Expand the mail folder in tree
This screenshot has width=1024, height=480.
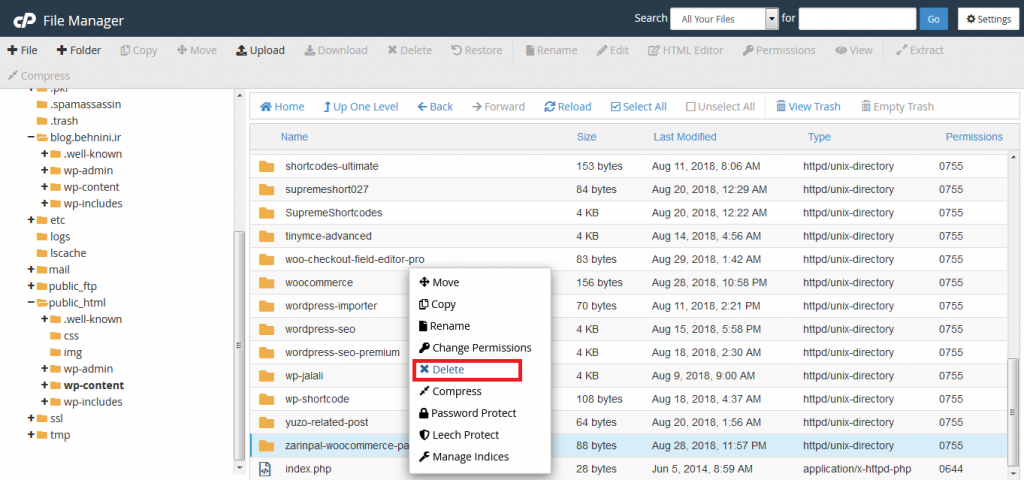coord(31,269)
